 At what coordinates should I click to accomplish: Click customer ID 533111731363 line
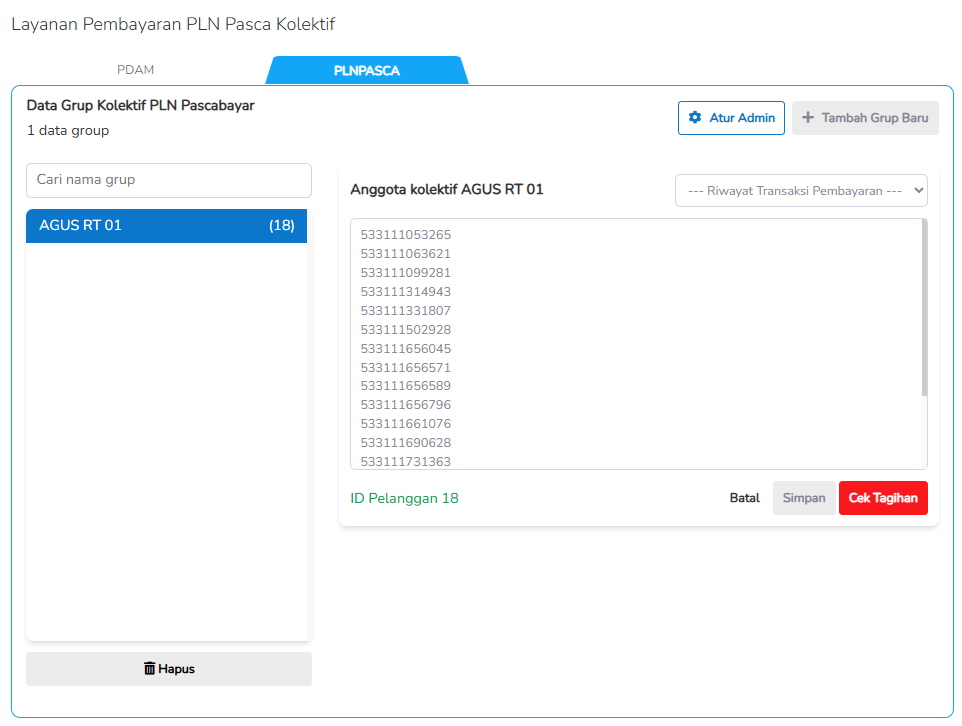(x=406, y=461)
